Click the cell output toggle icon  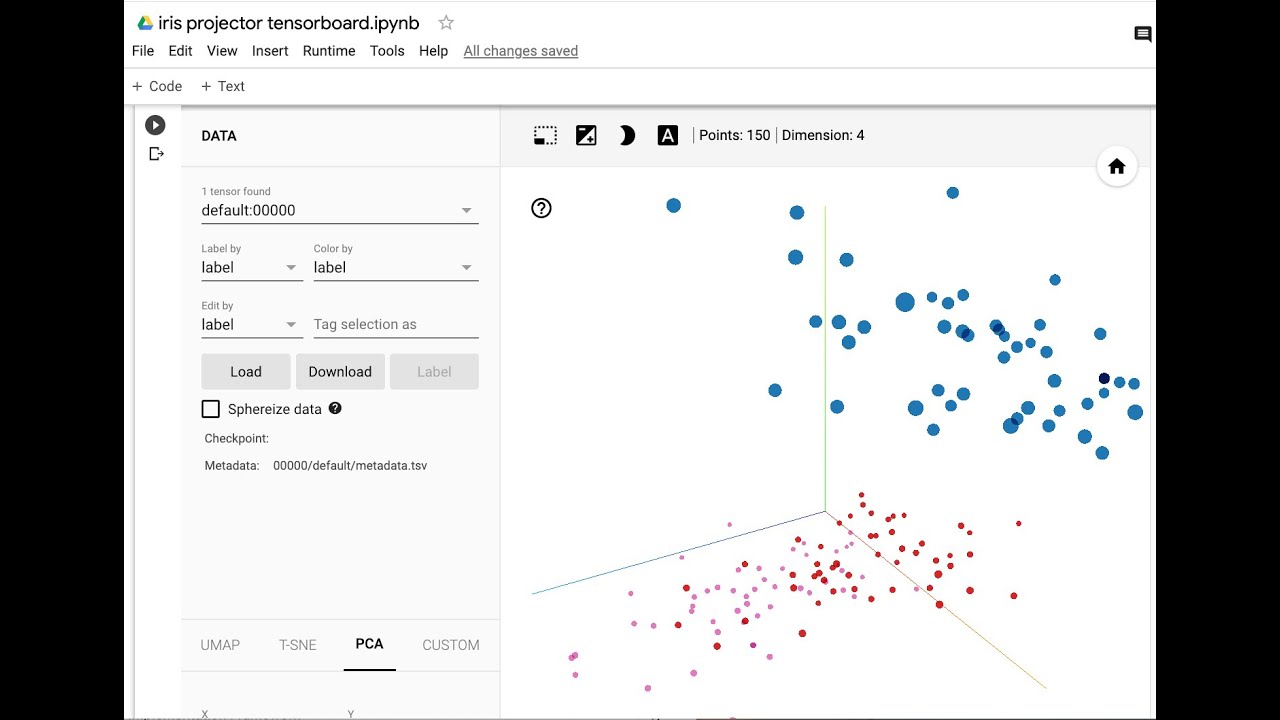pyautogui.click(x=156, y=154)
